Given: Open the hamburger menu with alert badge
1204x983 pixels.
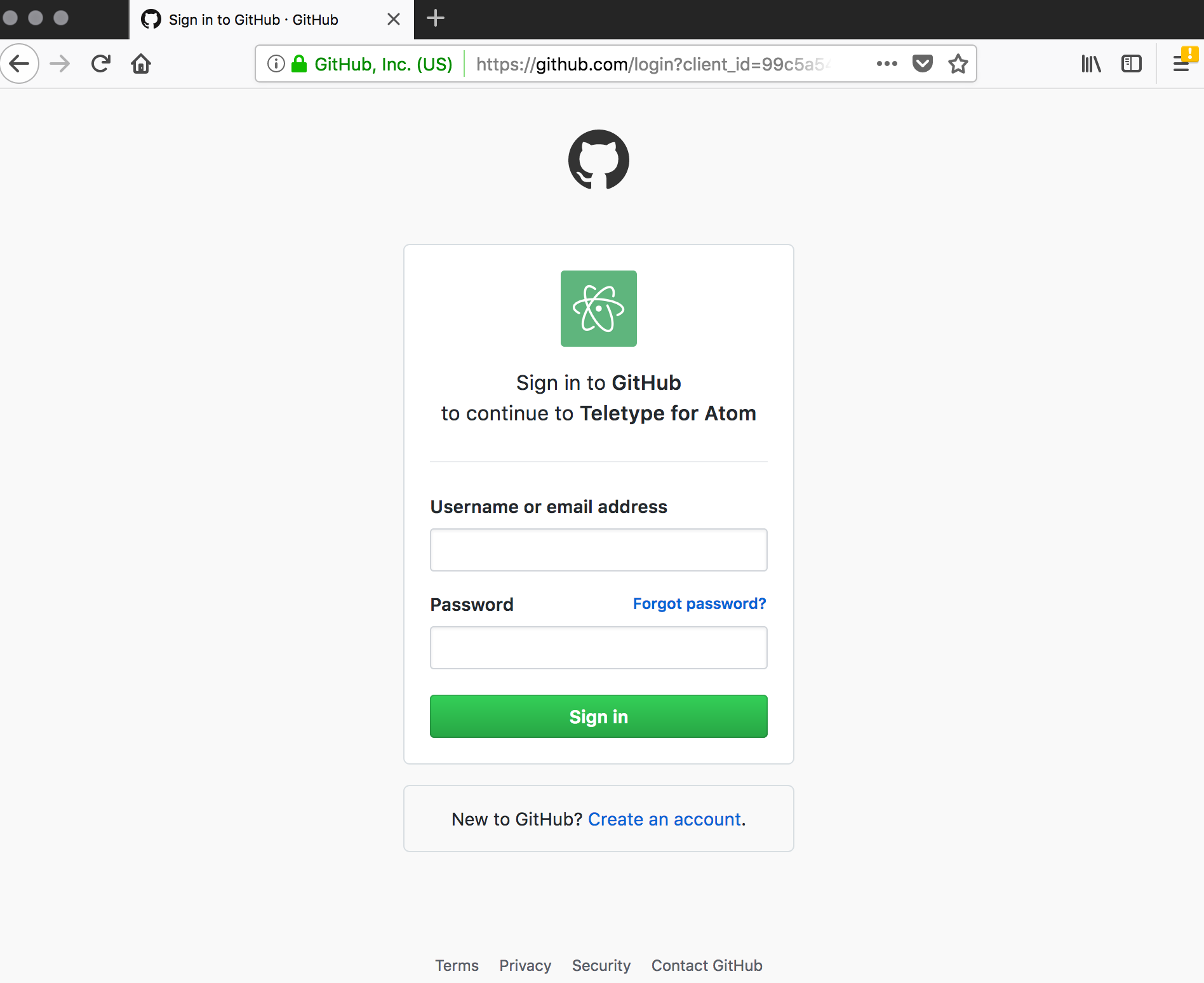Looking at the screenshot, I should 1182,64.
